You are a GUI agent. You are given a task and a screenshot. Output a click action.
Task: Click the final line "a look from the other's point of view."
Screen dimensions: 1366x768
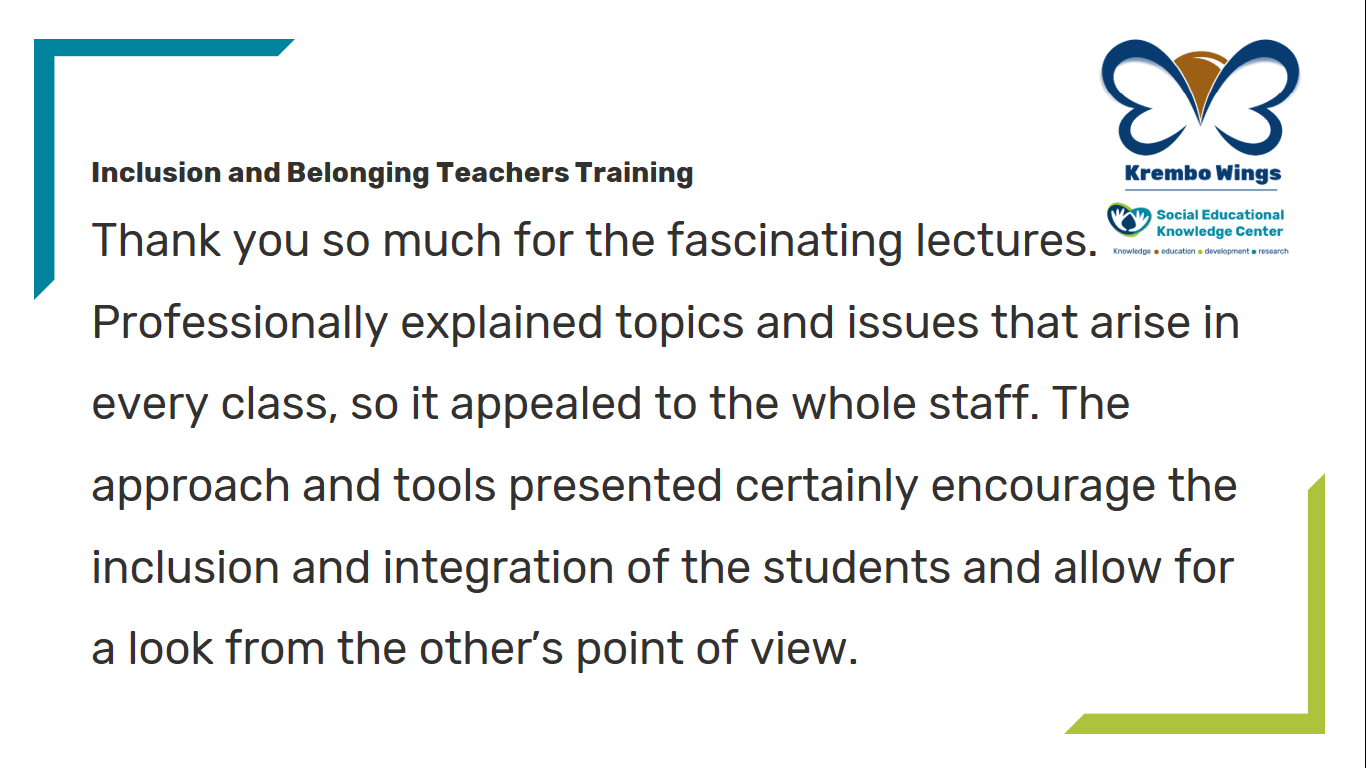(476, 650)
